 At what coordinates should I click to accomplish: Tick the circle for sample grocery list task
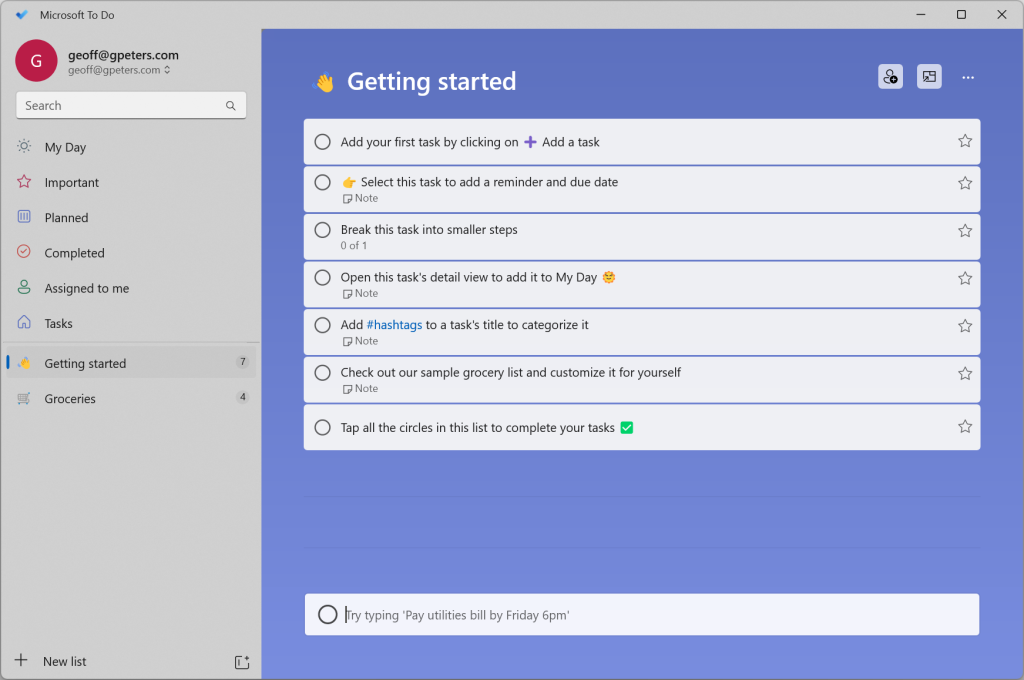click(322, 373)
